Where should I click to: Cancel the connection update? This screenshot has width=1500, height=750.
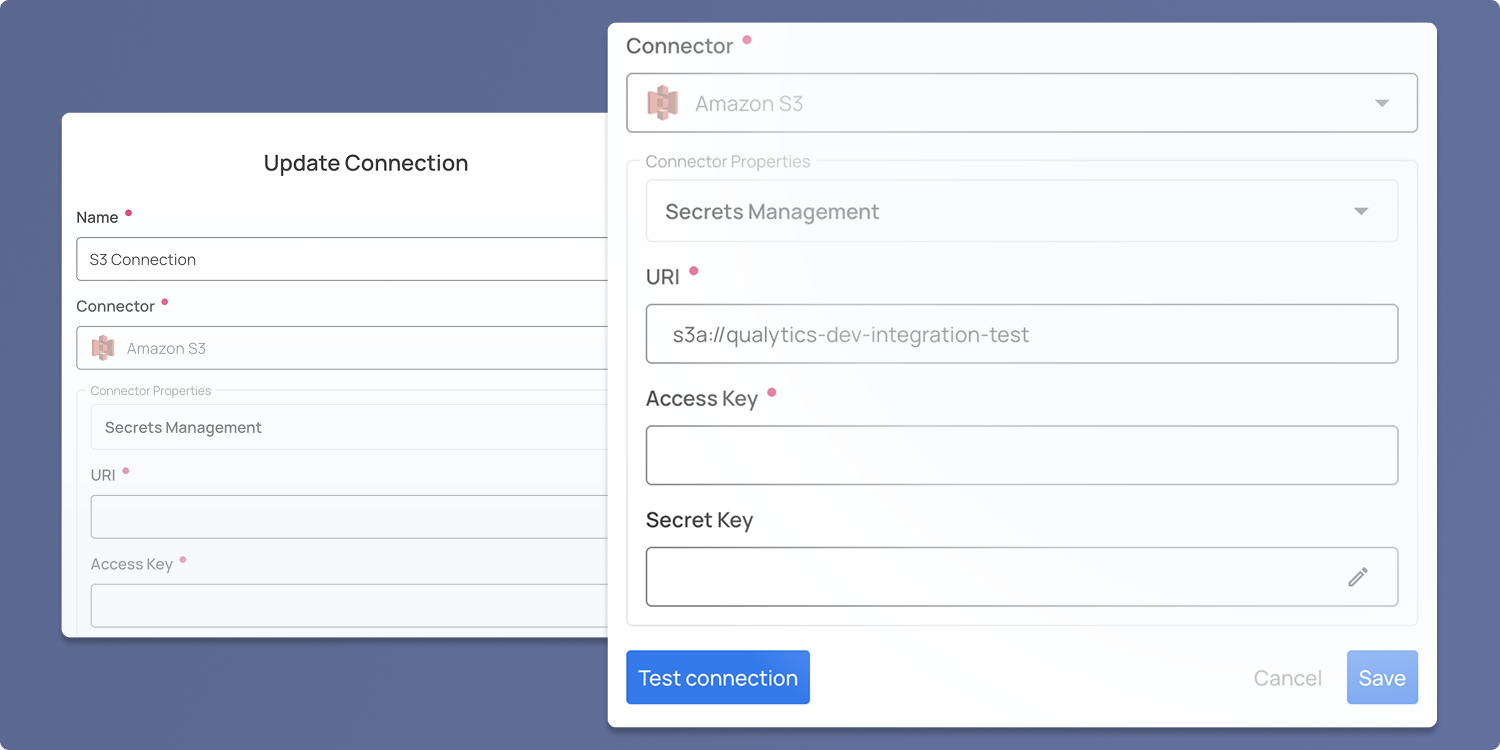click(1287, 678)
